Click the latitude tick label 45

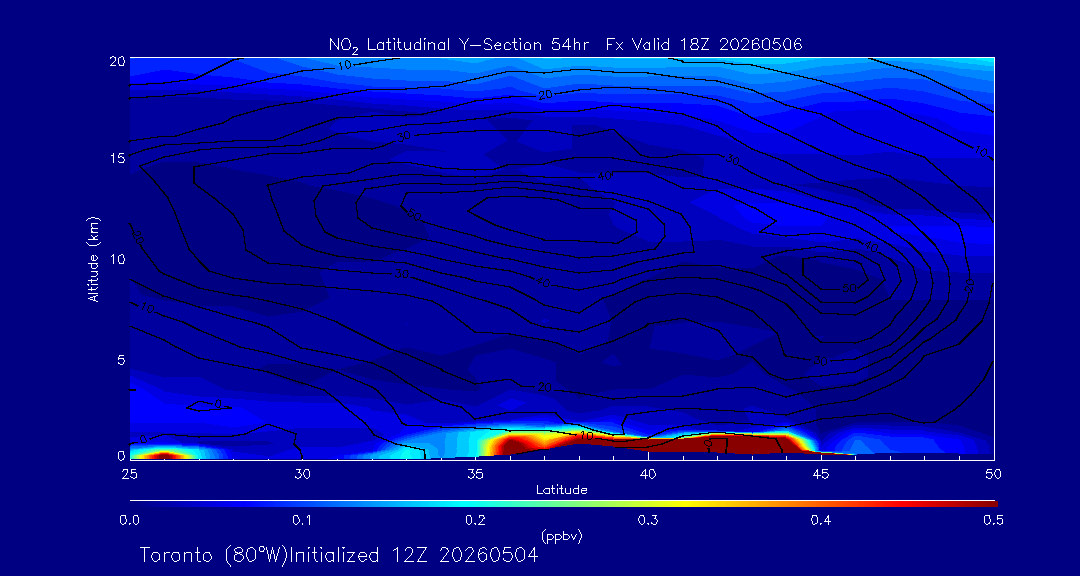(x=820, y=473)
